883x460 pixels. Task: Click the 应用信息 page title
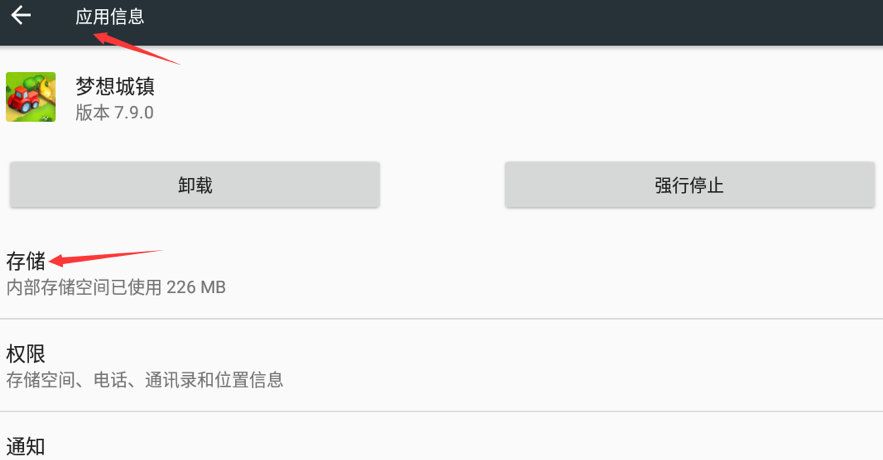(110, 17)
